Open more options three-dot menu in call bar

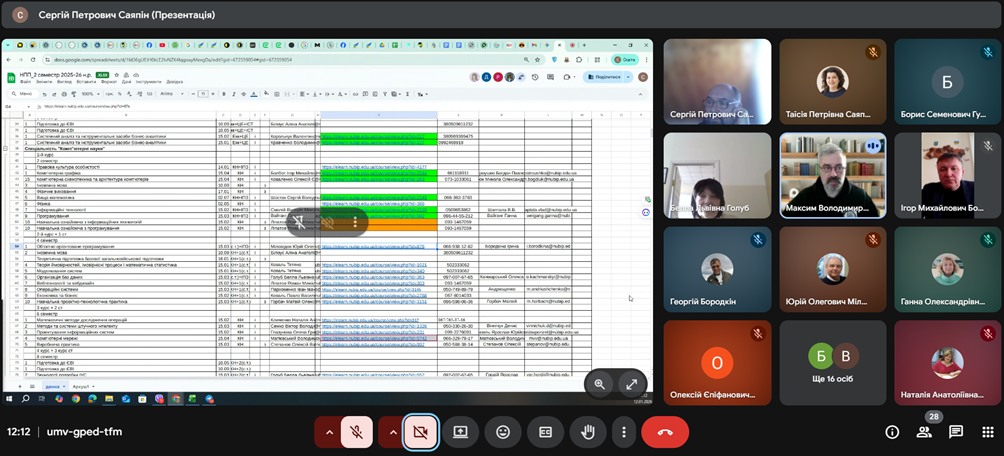pyautogui.click(x=624, y=432)
